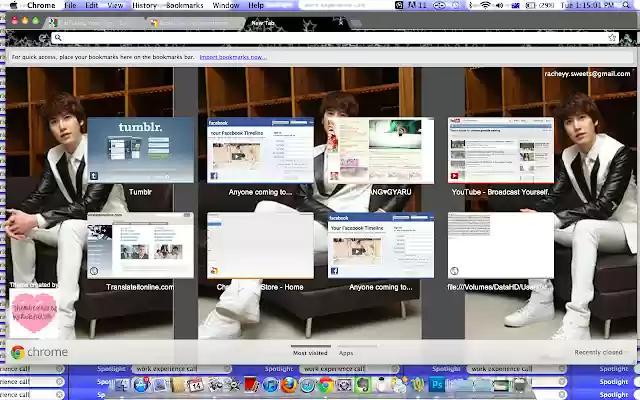Screen dimensions: 640x400
Task: Select the Apps section
Action: [346, 353]
